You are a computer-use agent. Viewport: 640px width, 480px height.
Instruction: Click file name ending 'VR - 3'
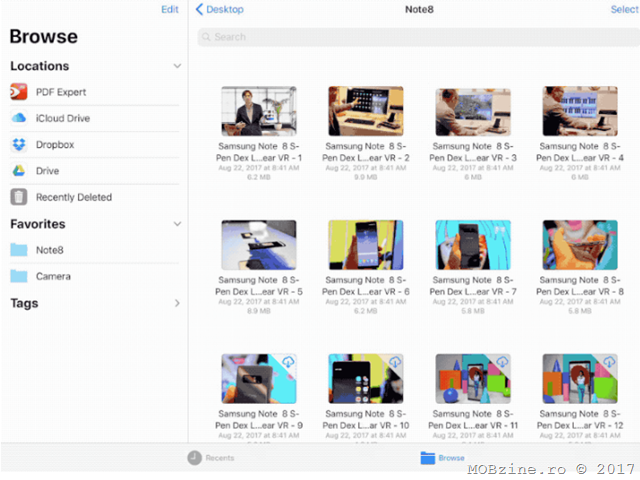[x=473, y=152]
